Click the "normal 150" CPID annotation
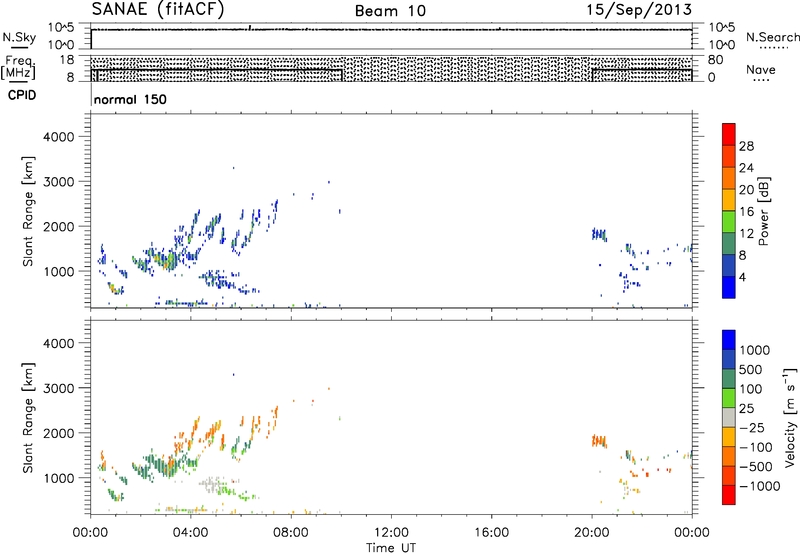 click(130, 99)
